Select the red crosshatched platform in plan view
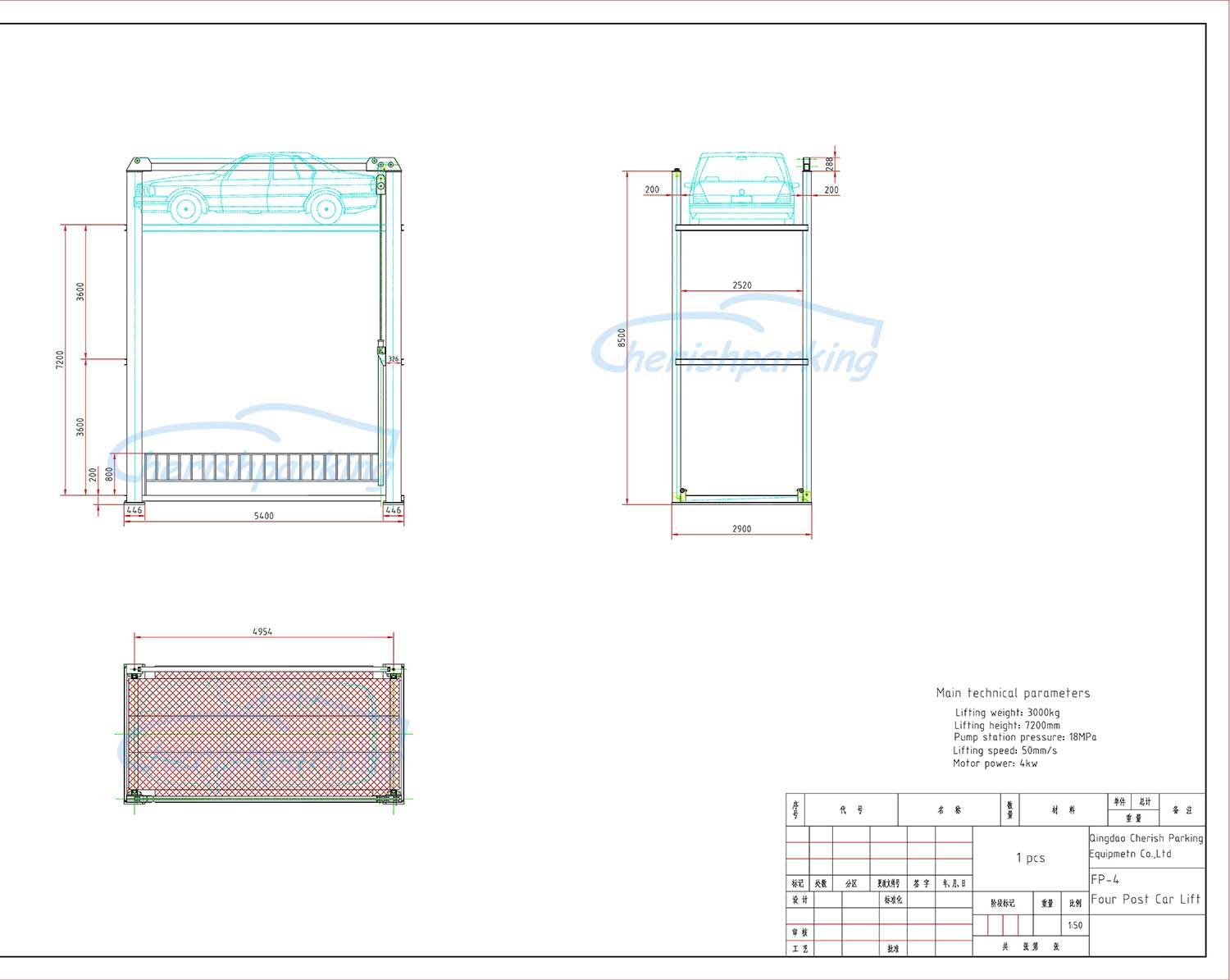Image resolution: width=1230 pixels, height=980 pixels. (x=262, y=734)
